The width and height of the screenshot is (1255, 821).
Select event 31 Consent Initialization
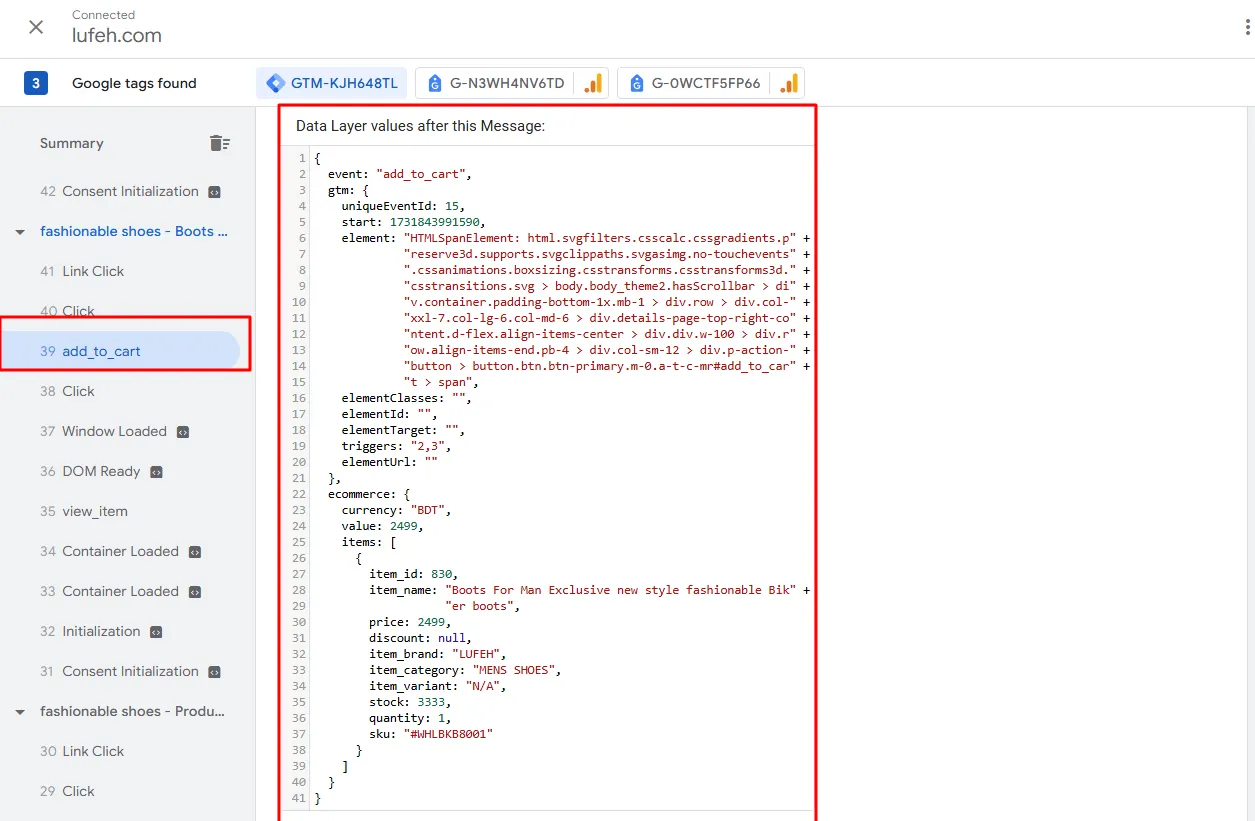120,671
